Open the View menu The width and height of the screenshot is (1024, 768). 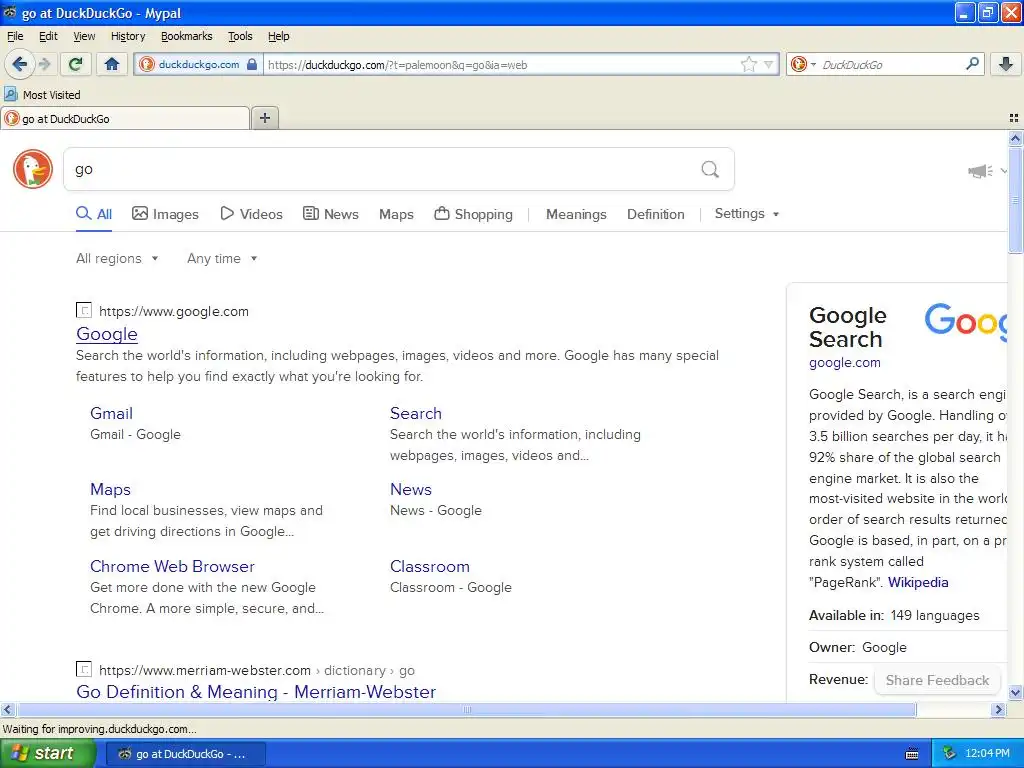click(84, 36)
